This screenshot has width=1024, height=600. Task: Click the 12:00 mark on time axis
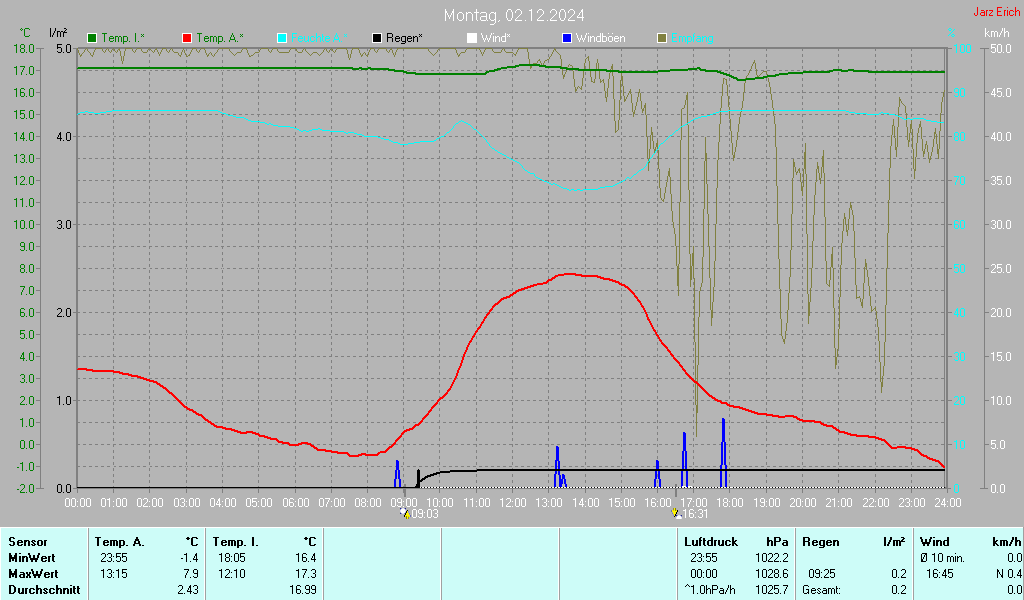513,501
